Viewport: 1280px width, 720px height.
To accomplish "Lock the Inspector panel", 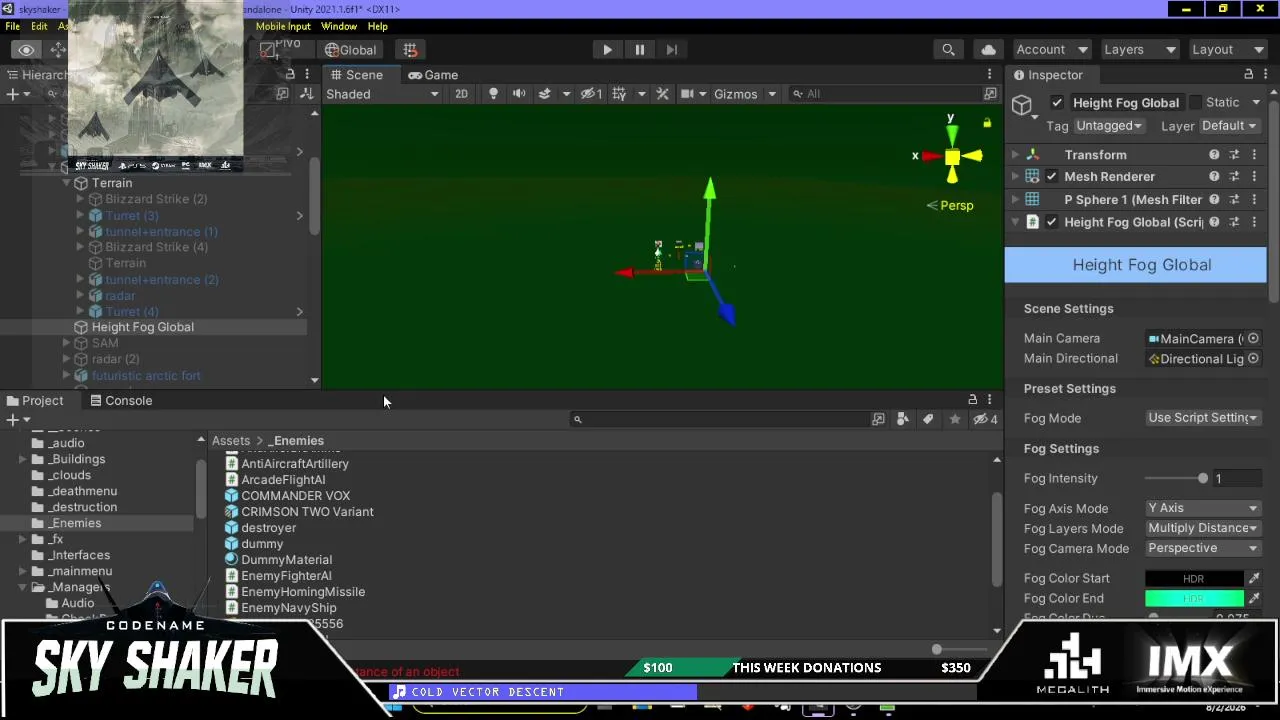I will click(1248, 75).
